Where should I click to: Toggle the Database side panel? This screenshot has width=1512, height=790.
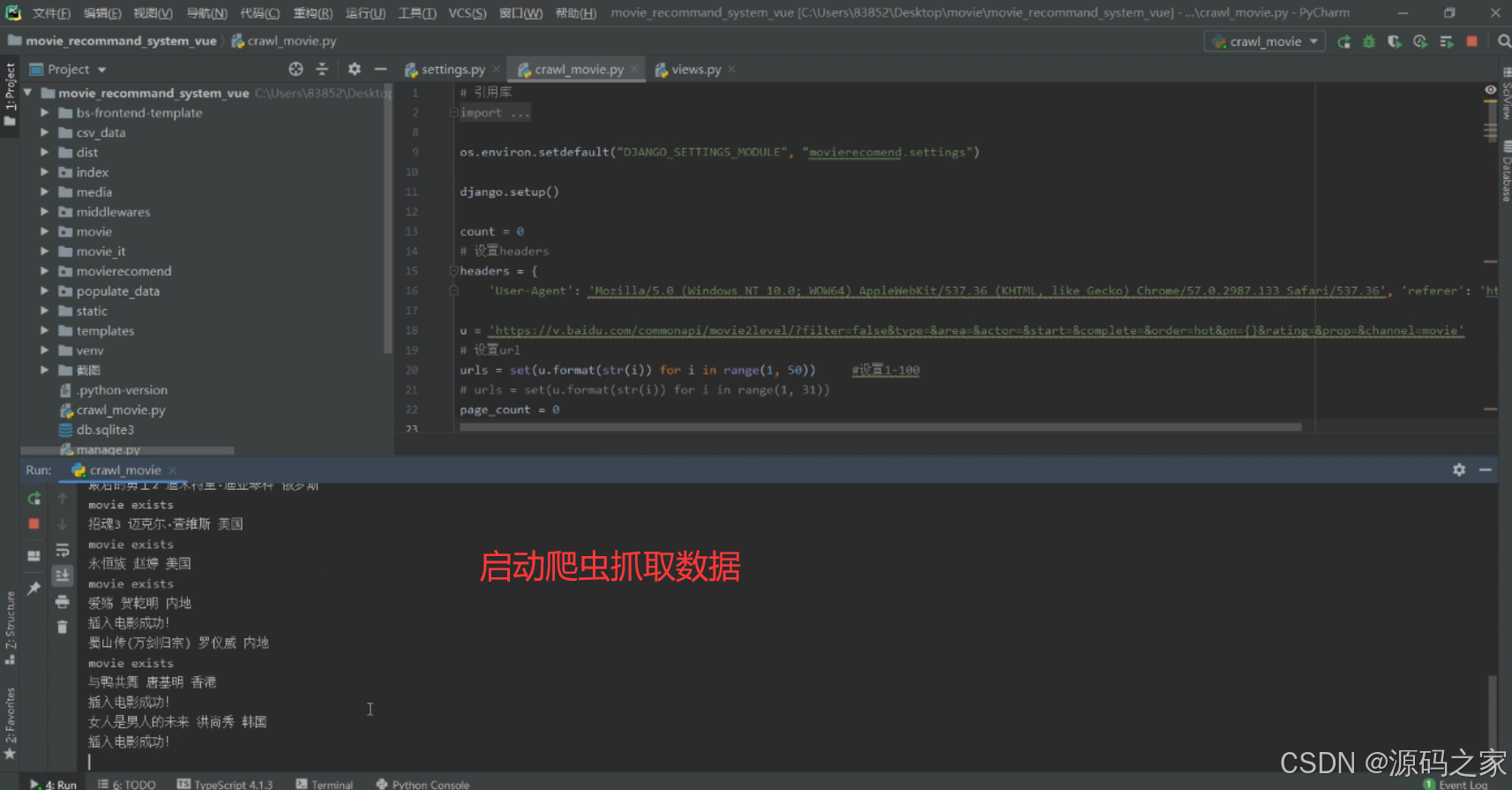pyautogui.click(x=1506, y=171)
